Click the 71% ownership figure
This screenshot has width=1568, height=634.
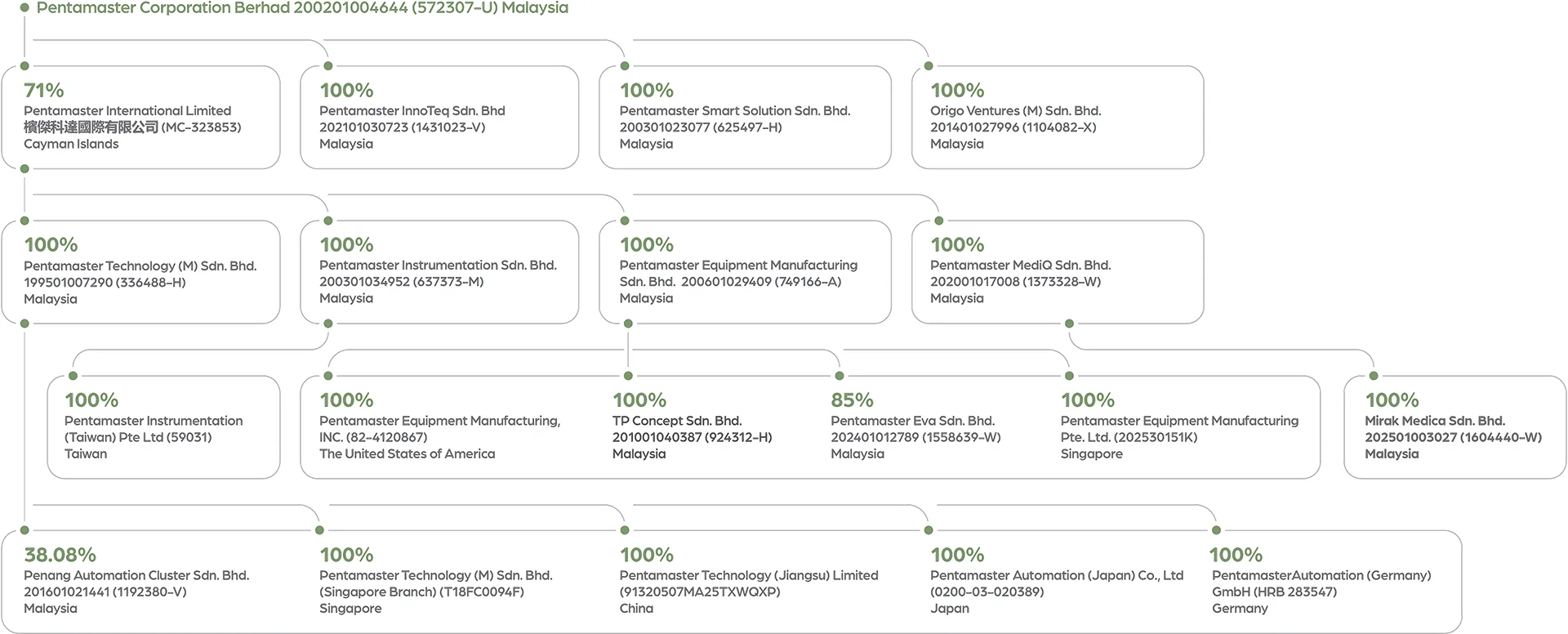(44, 90)
